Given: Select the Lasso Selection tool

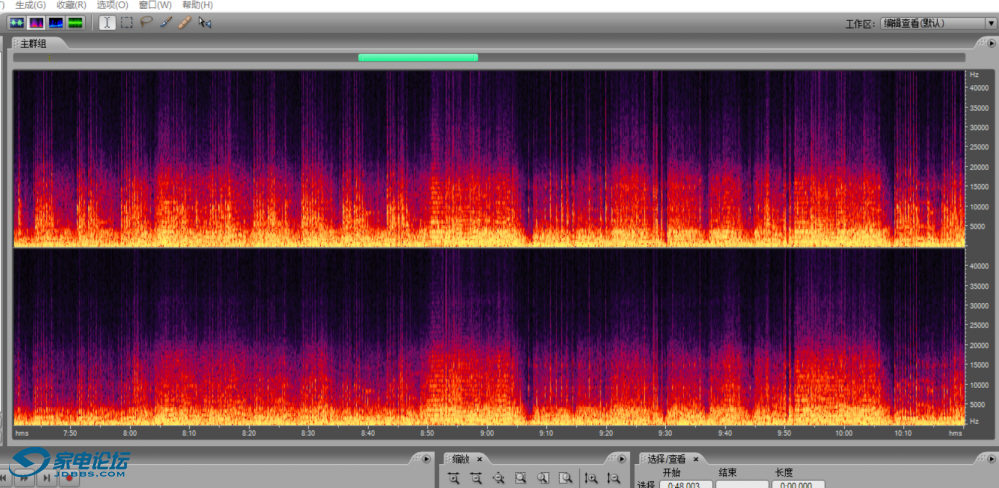Looking at the screenshot, I should coord(146,22).
